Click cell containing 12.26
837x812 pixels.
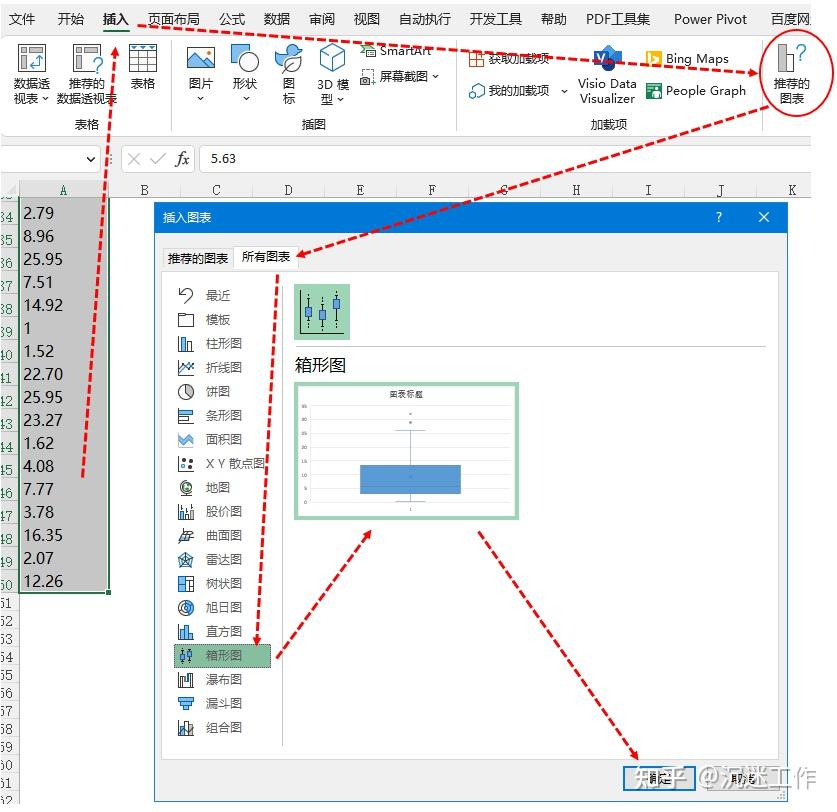[x=64, y=581]
